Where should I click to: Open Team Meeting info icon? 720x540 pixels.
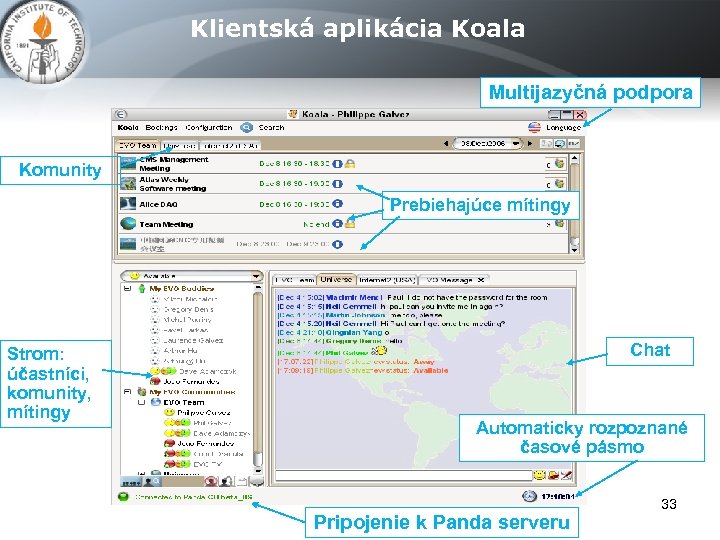(x=338, y=224)
